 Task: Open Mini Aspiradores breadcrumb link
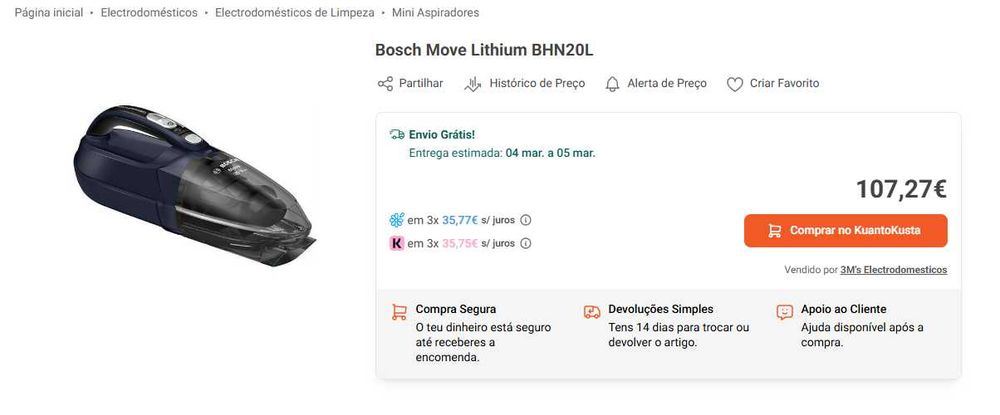click(435, 13)
